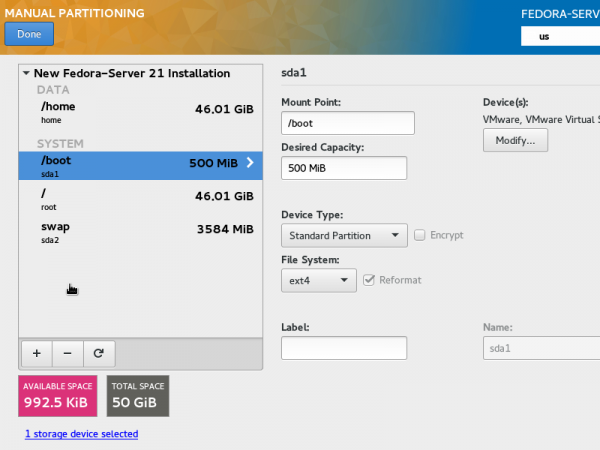Select the swap sda2 partition row

[141, 232]
